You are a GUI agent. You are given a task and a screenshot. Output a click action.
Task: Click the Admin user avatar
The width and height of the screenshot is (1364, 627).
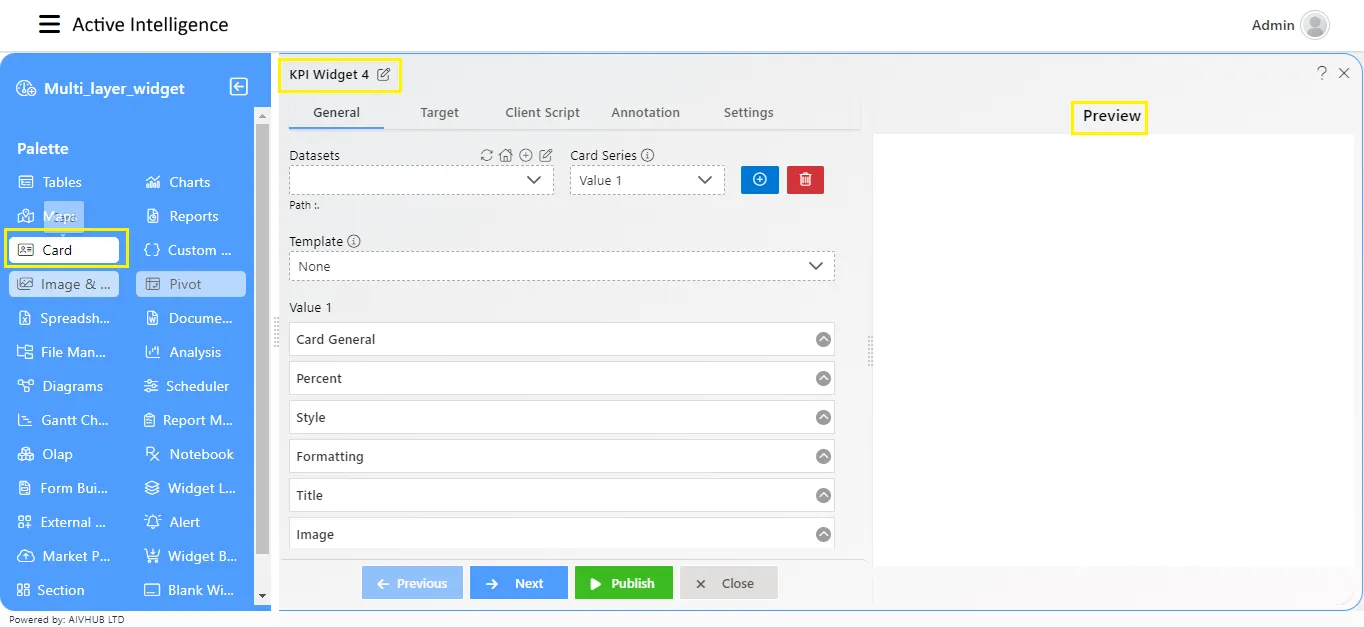click(x=1315, y=25)
